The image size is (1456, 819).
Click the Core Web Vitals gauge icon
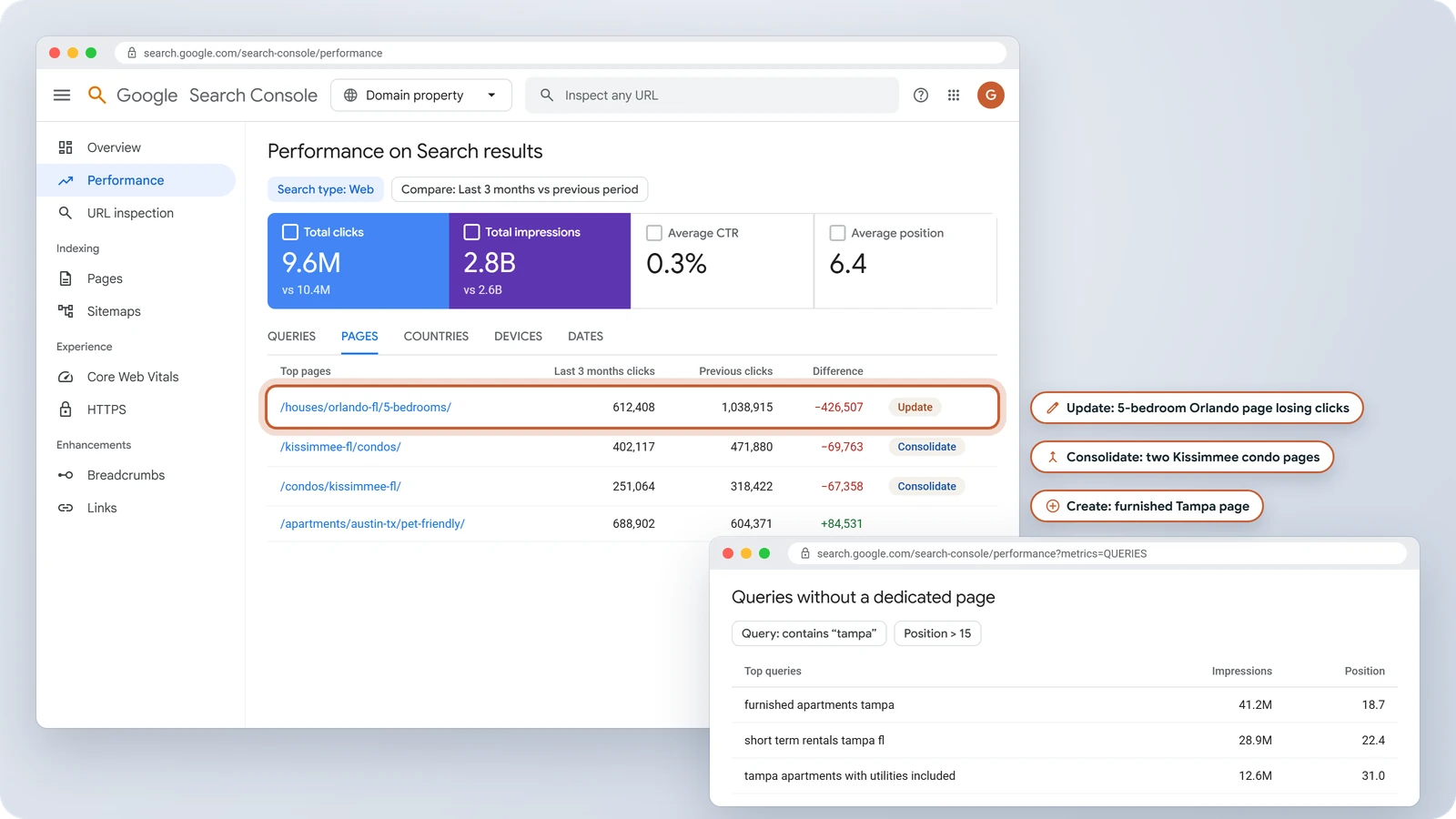click(x=66, y=377)
